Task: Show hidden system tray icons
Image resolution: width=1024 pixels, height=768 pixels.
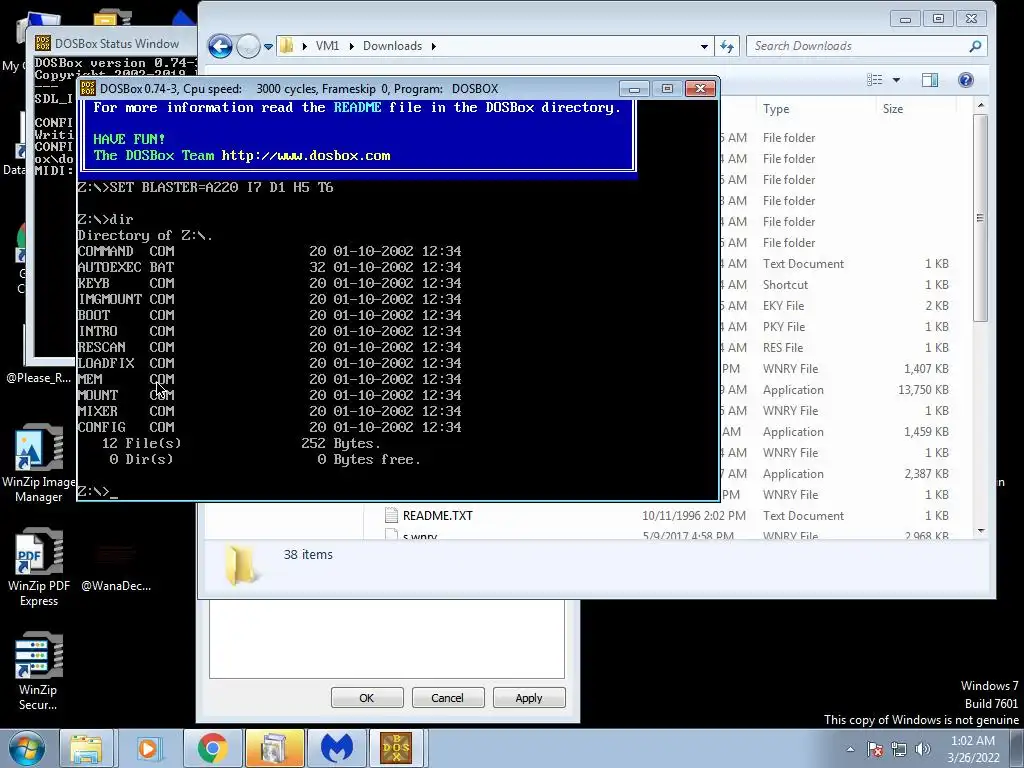Action: pyautogui.click(x=850, y=749)
